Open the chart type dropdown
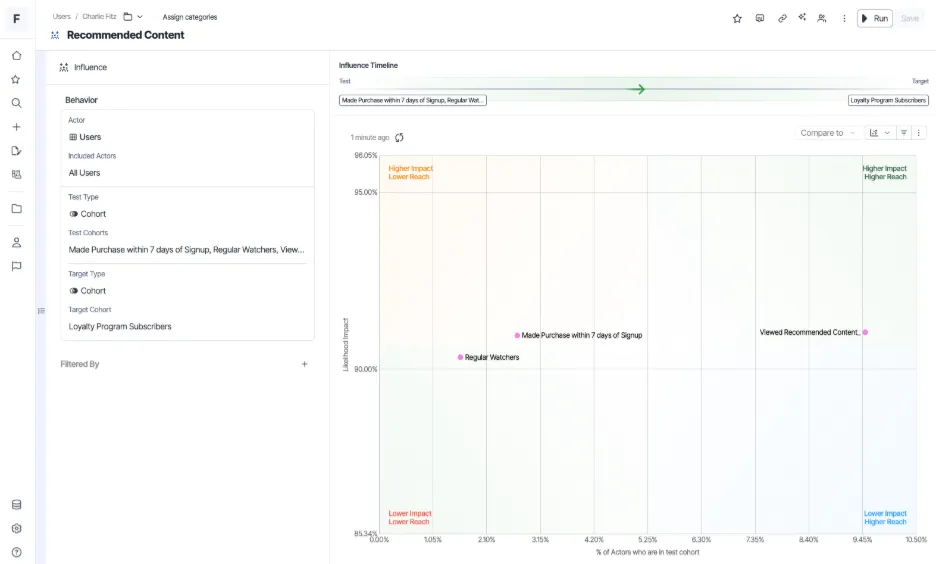The height and width of the screenshot is (564, 936). [x=880, y=132]
